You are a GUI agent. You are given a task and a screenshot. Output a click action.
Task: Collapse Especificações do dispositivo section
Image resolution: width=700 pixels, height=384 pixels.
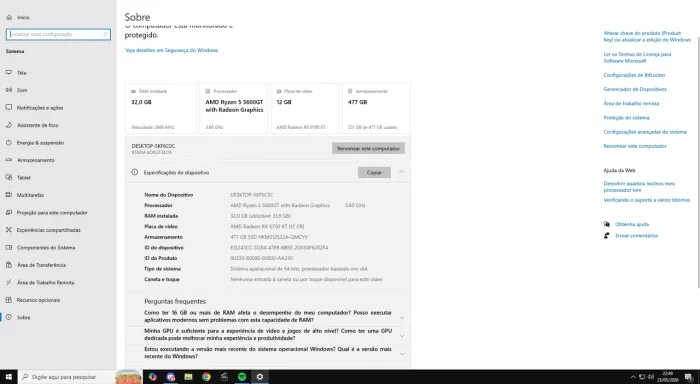(x=401, y=172)
